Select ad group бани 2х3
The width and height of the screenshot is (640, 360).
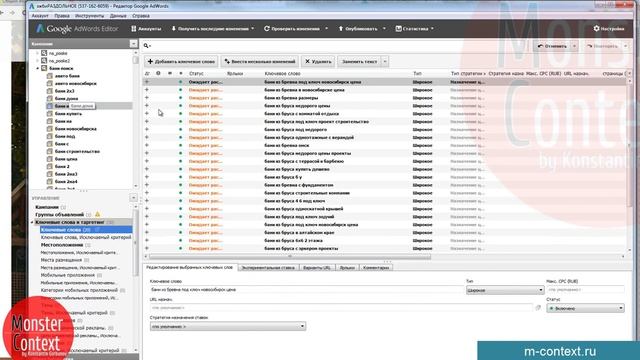(64, 91)
